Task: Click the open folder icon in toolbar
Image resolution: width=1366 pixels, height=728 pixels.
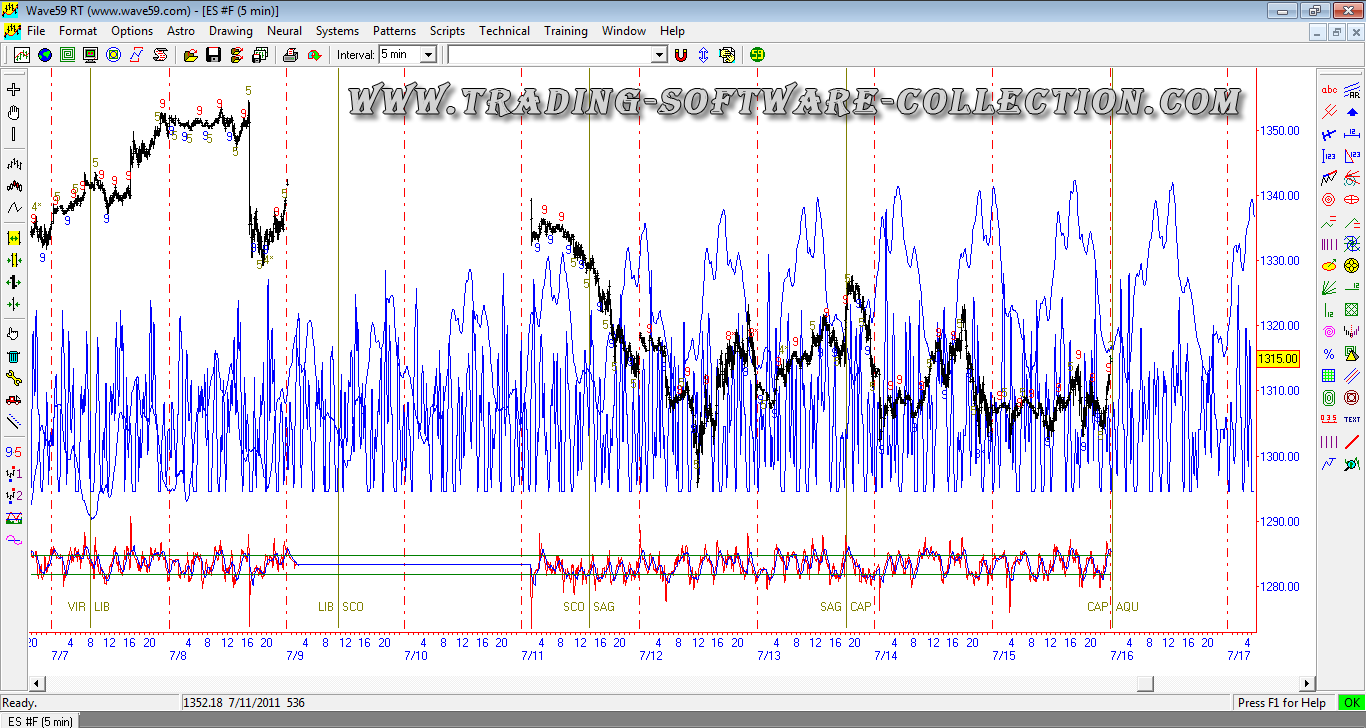Action: pos(191,55)
